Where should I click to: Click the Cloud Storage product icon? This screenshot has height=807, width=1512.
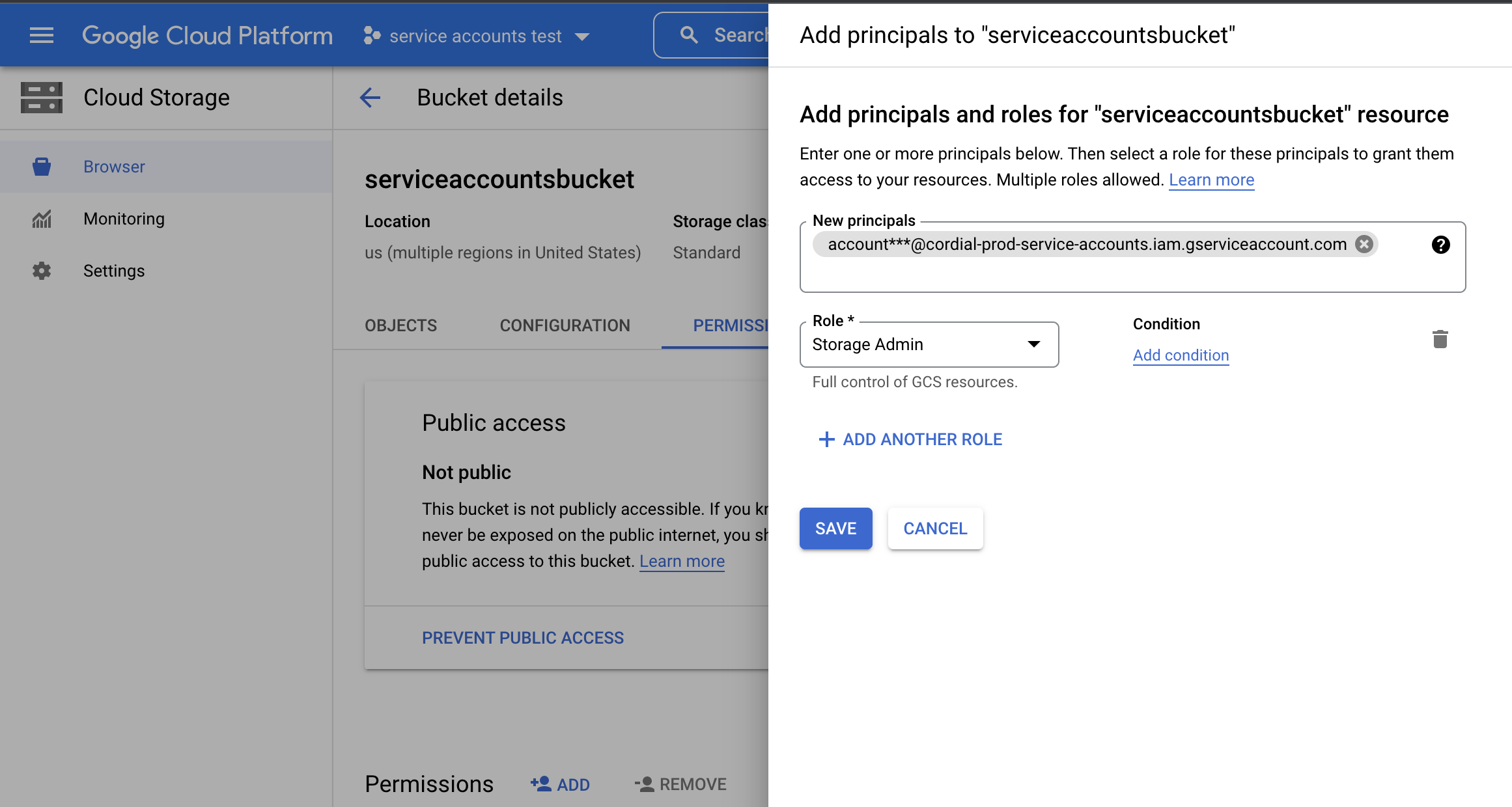coord(42,98)
